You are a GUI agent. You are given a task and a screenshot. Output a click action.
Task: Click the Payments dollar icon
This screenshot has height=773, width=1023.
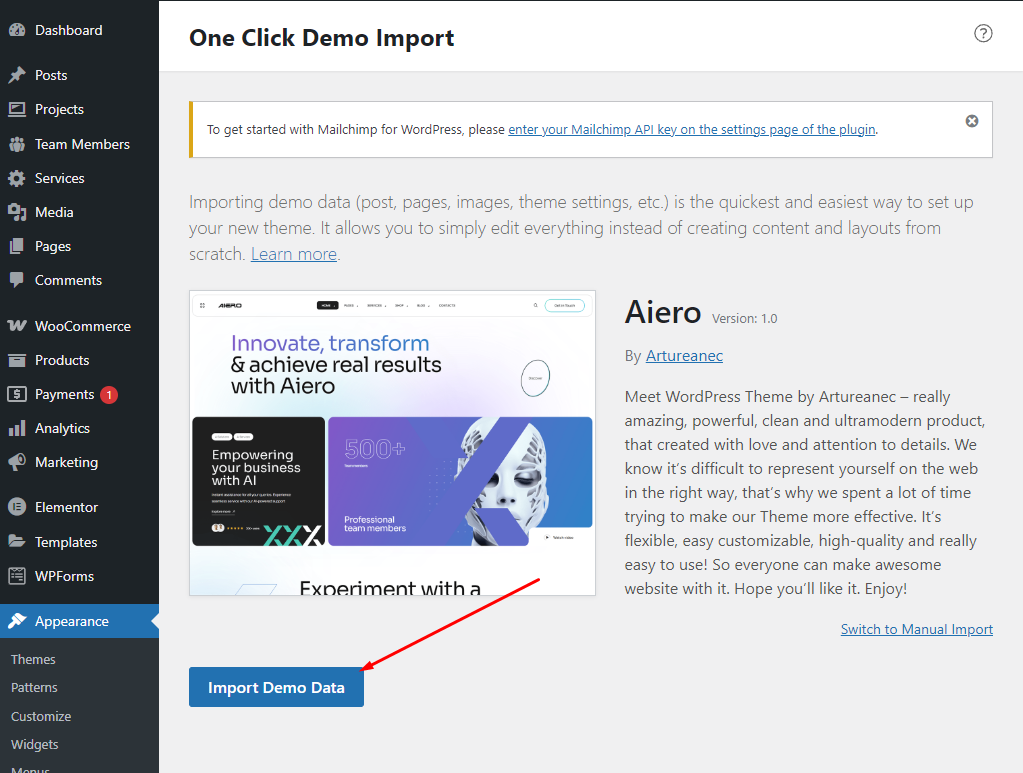click(x=17, y=394)
